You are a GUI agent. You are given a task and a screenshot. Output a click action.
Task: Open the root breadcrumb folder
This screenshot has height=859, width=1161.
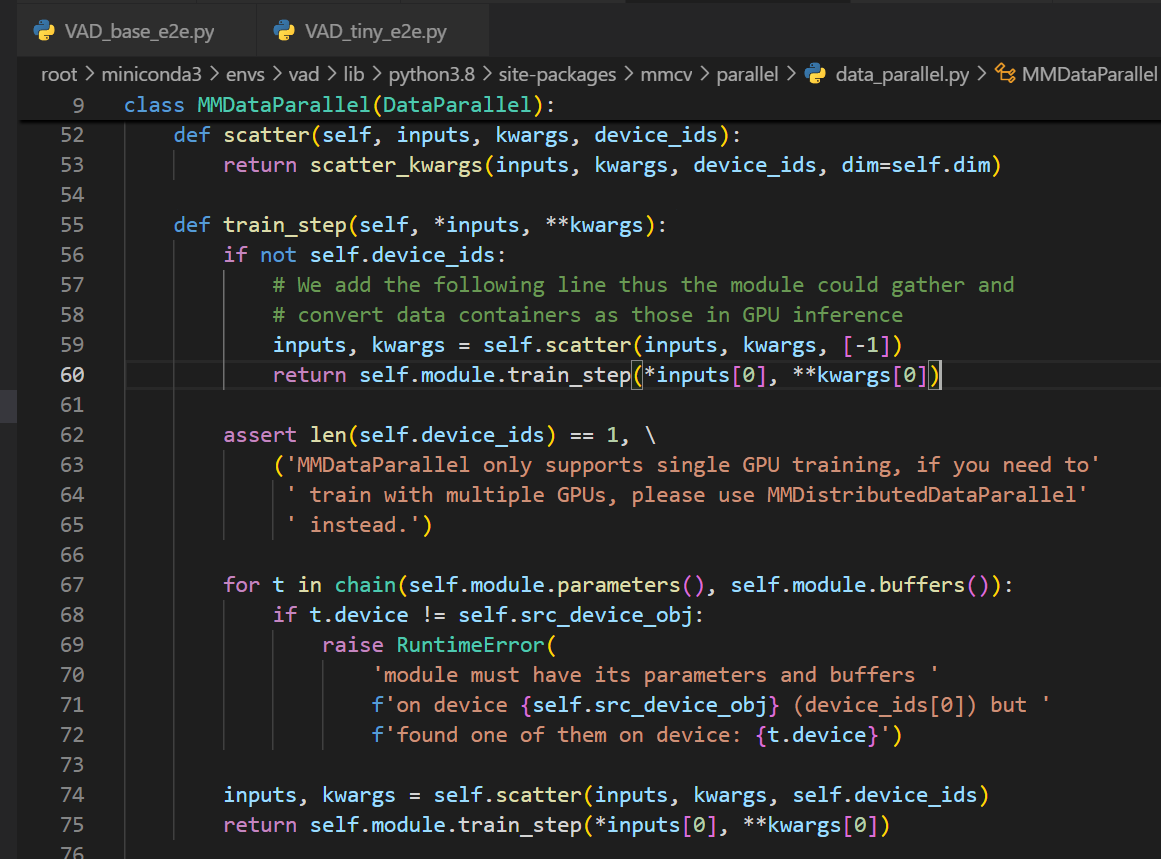pyautogui.click(x=58, y=74)
